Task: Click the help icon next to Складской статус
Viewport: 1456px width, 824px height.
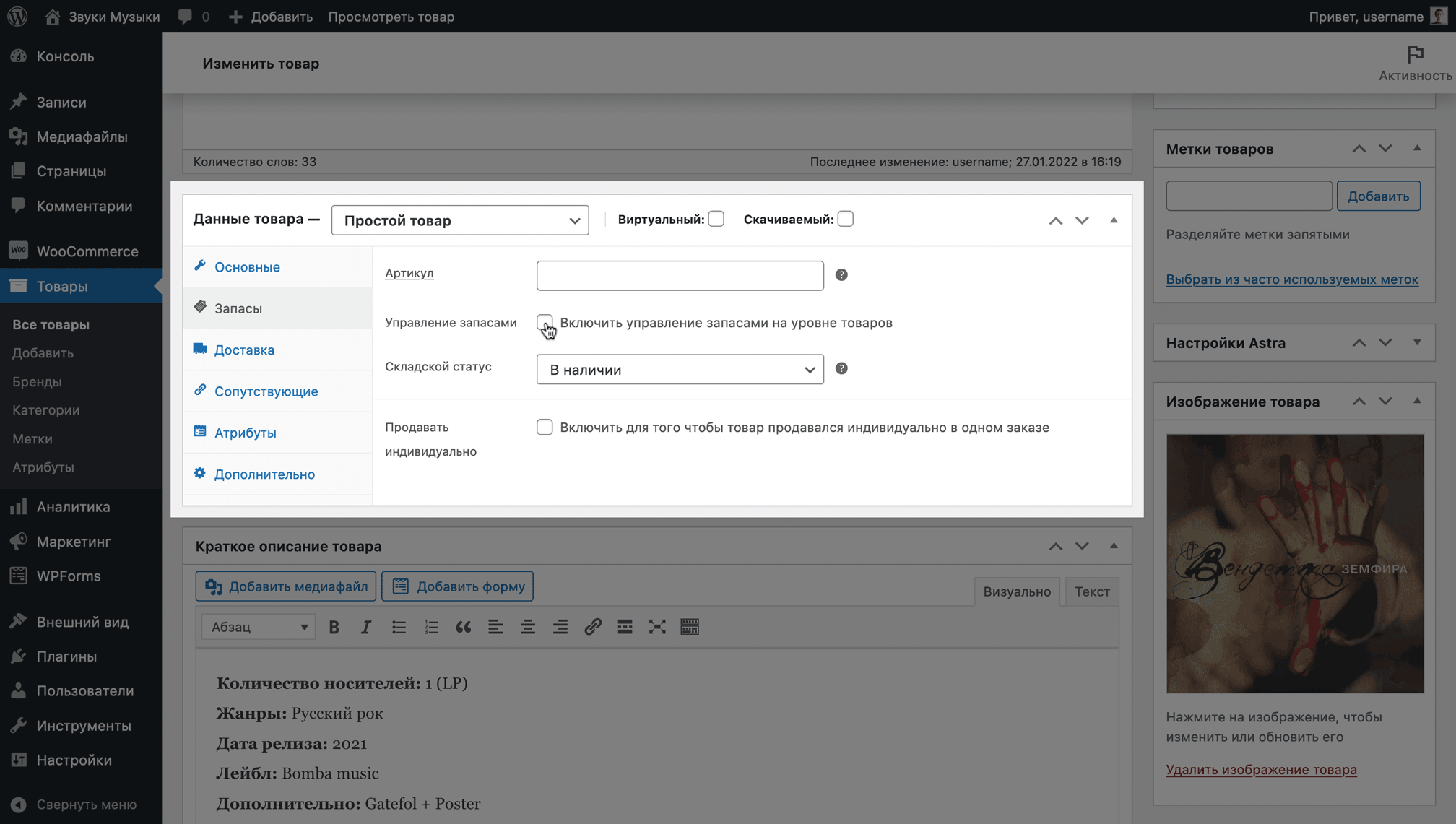Action: [841, 368]
